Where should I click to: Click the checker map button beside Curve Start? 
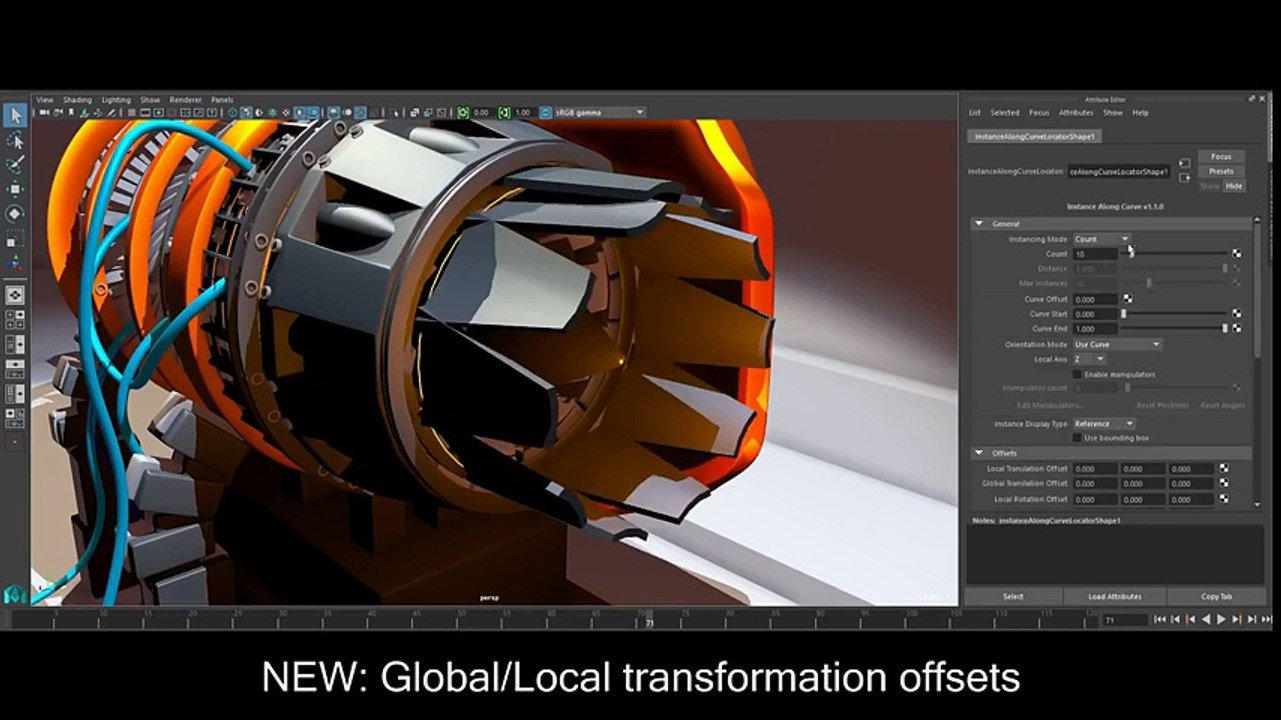point(1237,314)
